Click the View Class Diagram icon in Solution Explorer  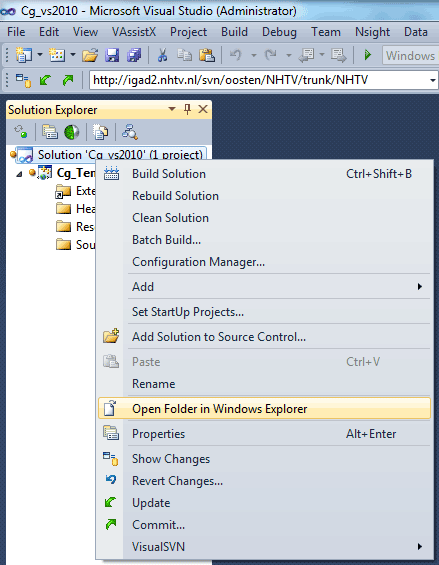[x=129, y=132]
